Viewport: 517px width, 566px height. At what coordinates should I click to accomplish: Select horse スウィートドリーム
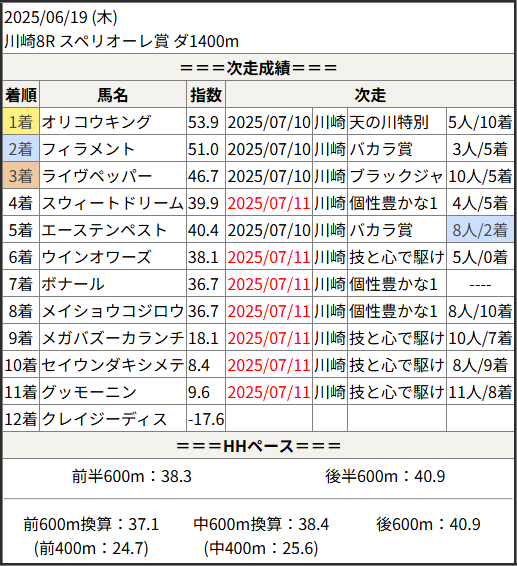(x=113, y=203)
